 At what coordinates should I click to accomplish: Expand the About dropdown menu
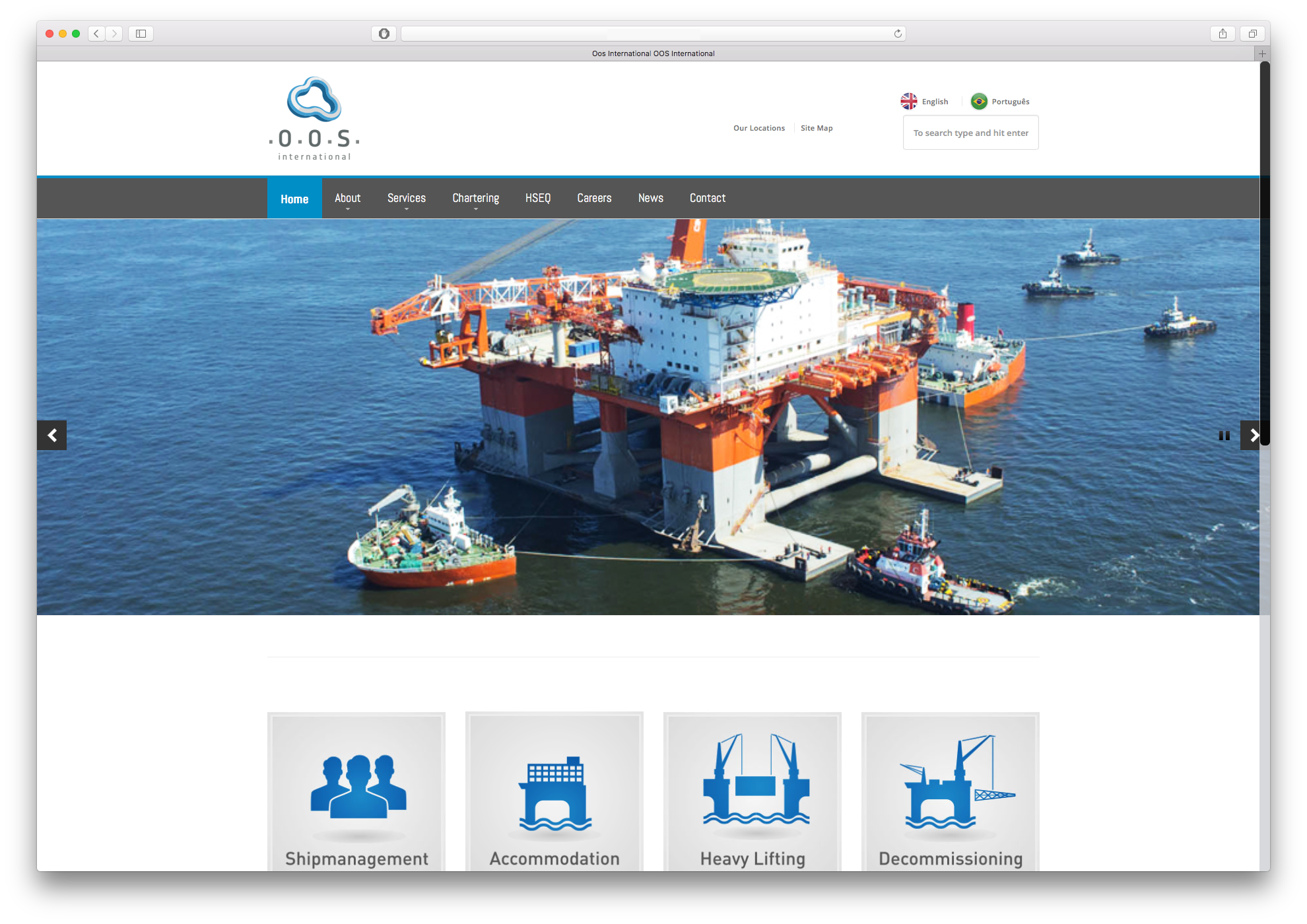pos(347,197)
